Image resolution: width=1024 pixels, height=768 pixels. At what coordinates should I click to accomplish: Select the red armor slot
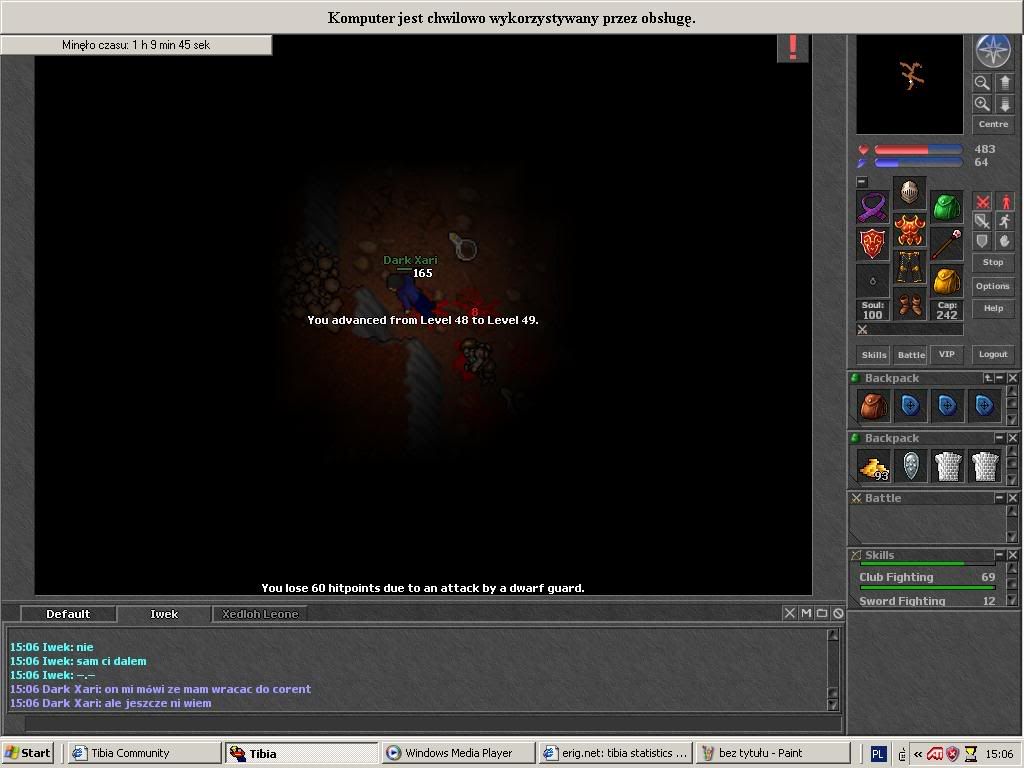909,229
